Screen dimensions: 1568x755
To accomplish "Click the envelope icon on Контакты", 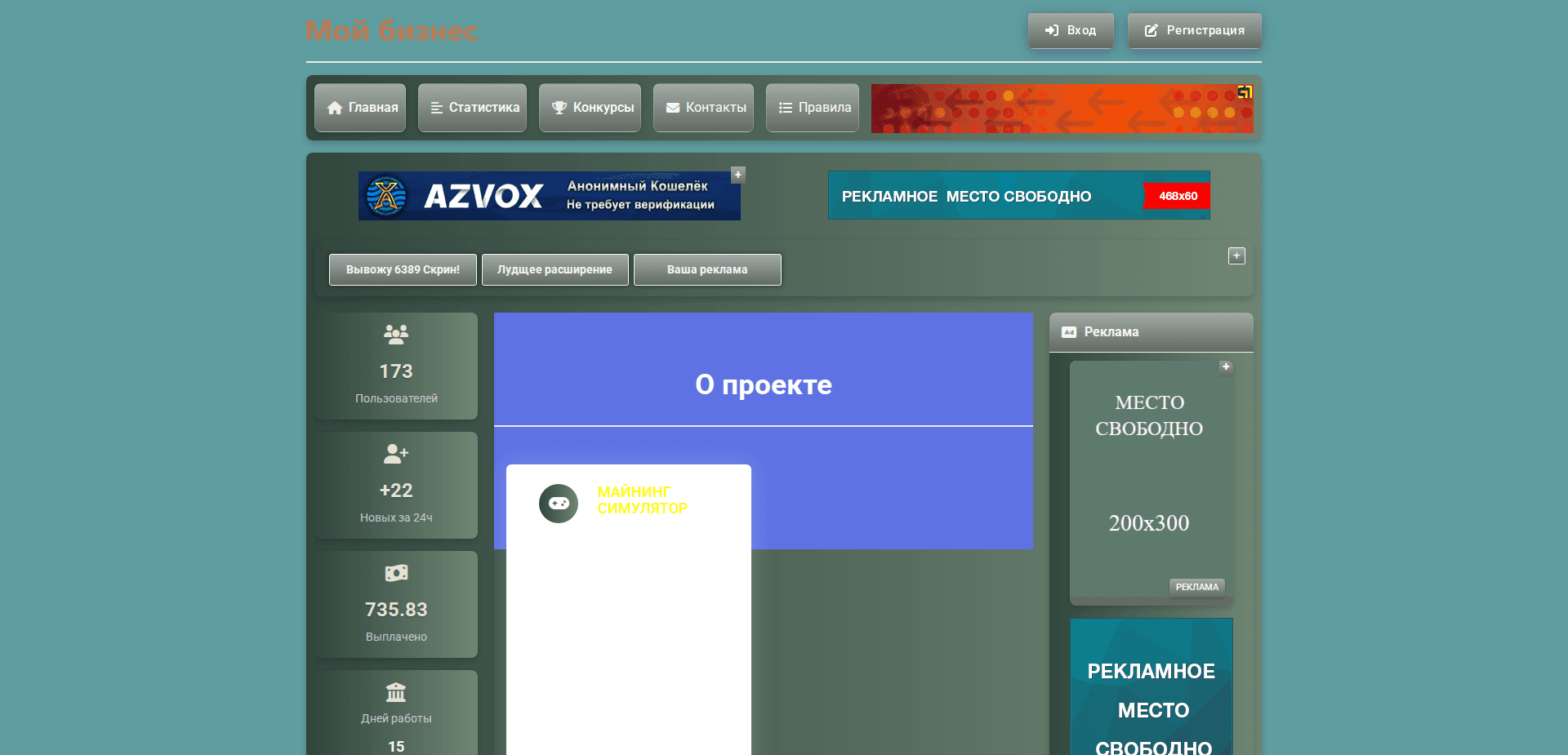I will (x=672, y=107).
